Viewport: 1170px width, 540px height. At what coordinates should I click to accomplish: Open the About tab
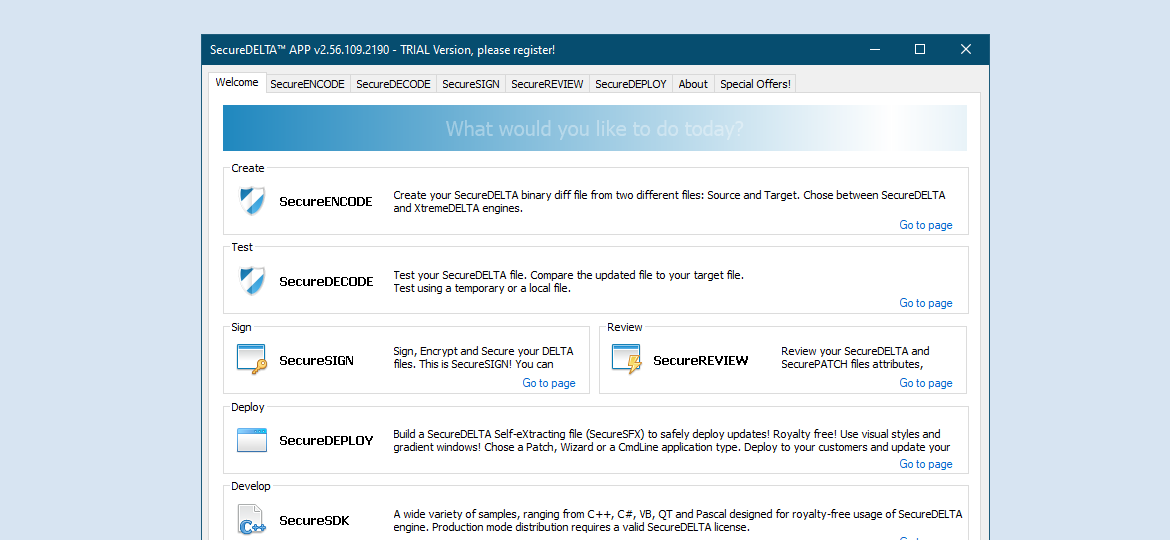pos(693,84)
